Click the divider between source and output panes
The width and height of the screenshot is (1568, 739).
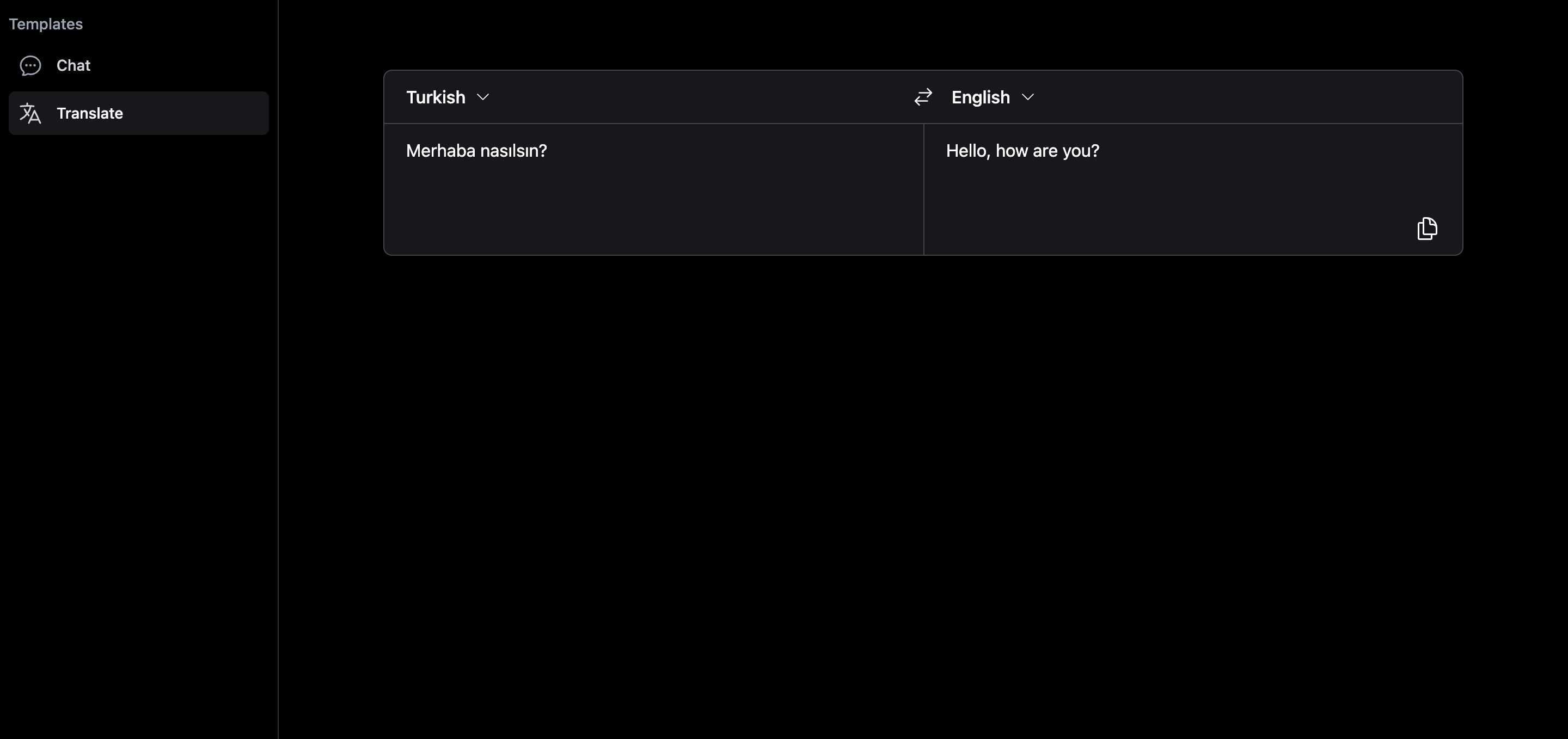click(923, 189)
